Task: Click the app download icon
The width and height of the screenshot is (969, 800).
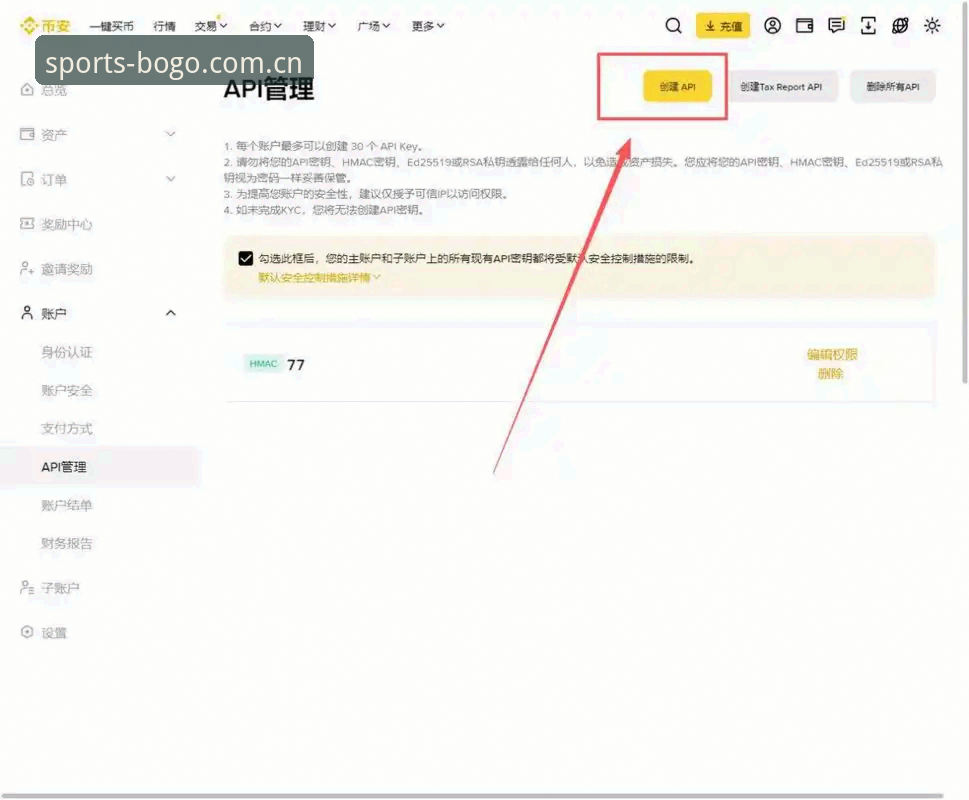Action: click(868, 25)
